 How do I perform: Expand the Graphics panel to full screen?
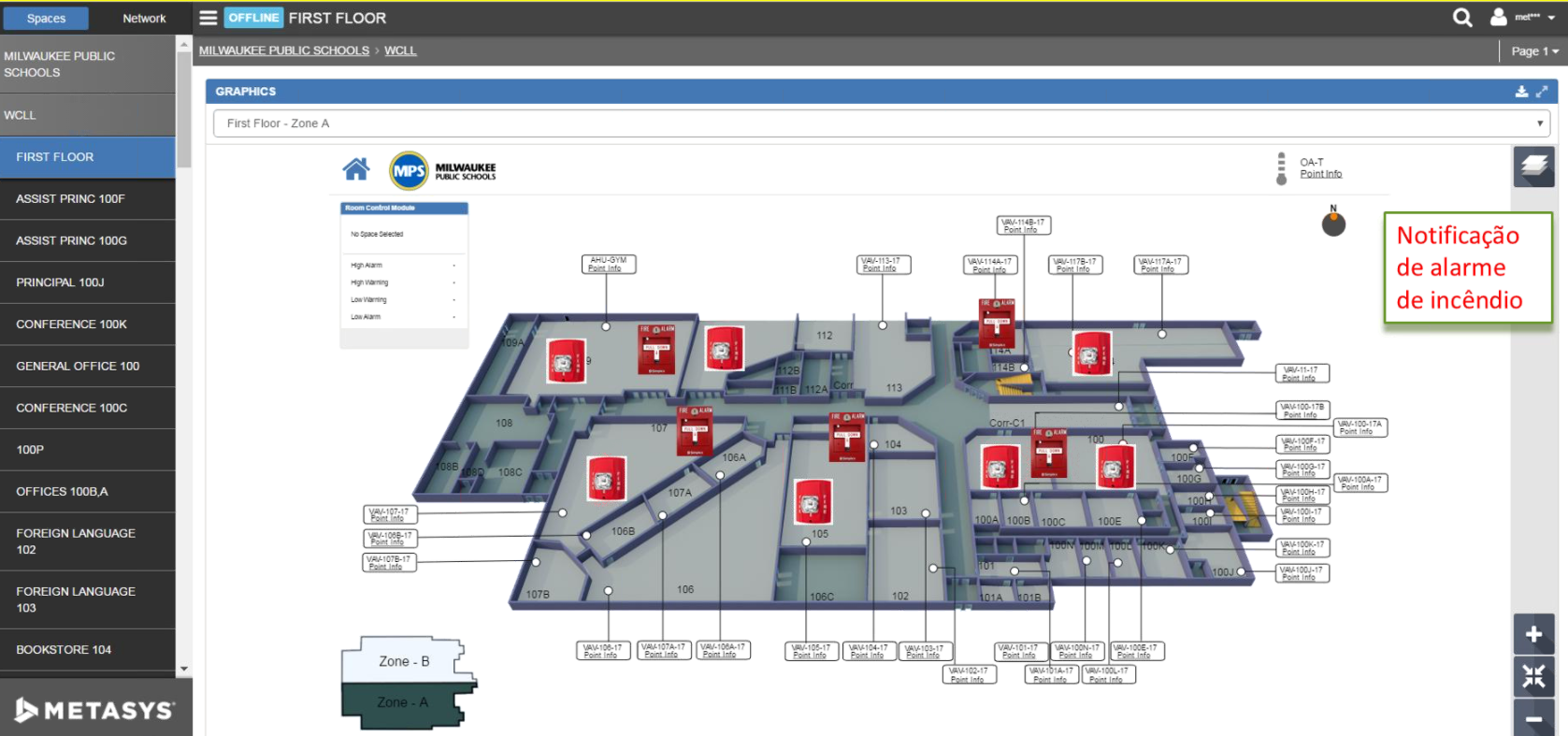[1542, 92]
